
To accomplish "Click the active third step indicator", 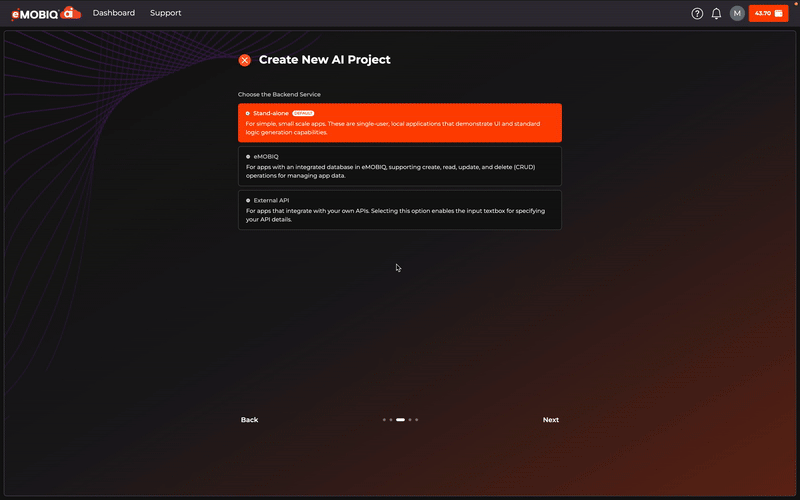I will [401, 419].
